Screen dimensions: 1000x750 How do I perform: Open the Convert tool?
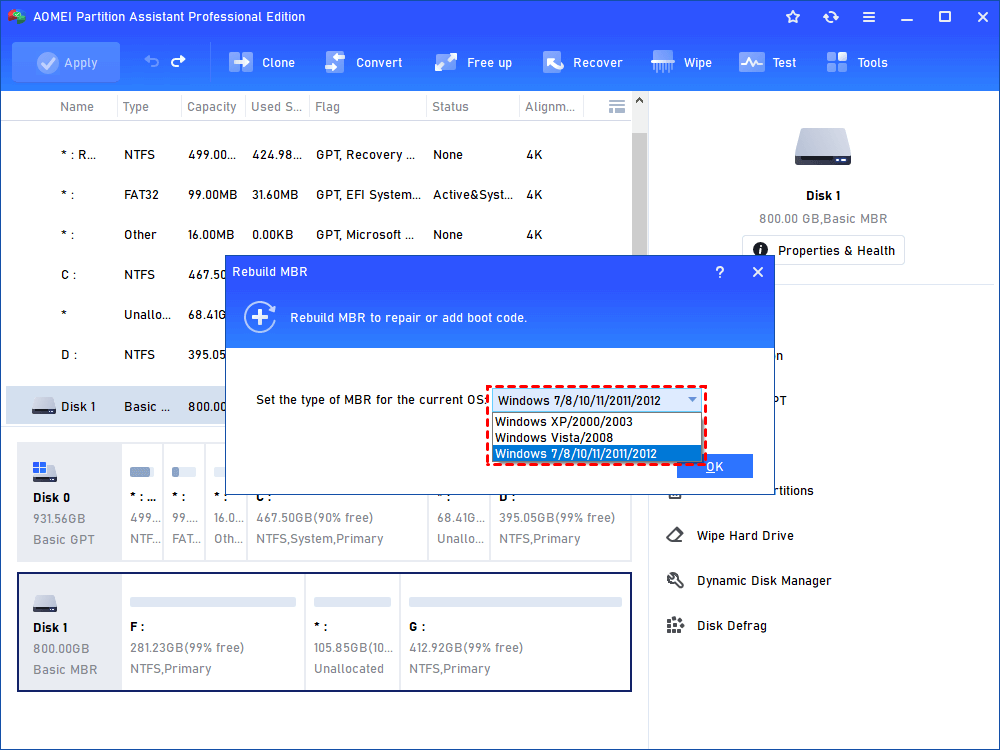[x=364, y=62]
